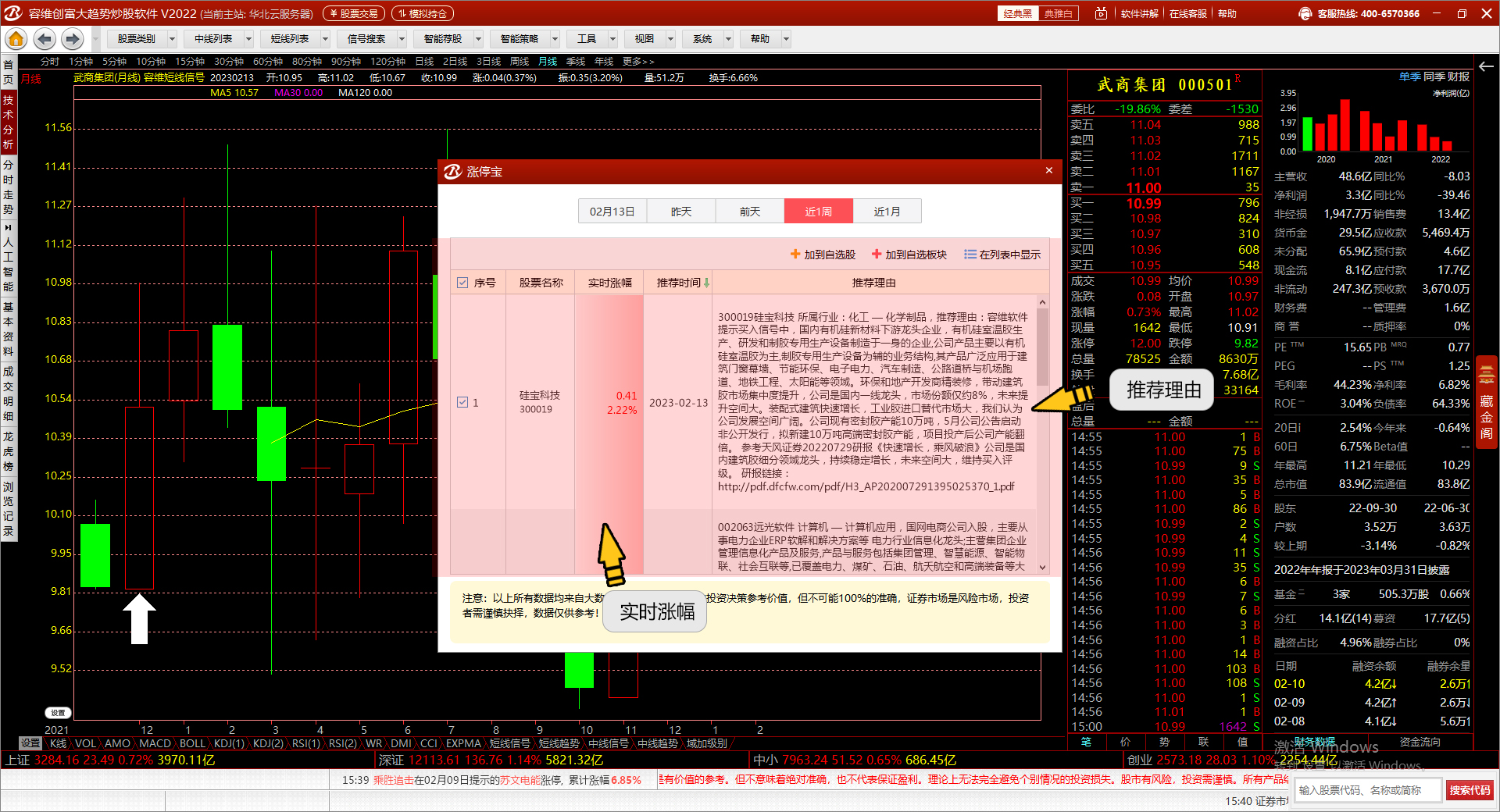Image resolution: width=1500 pixels, height=812 pixels.
Task: Switch chart to 周线 period
Action: (x=520, y=61)
